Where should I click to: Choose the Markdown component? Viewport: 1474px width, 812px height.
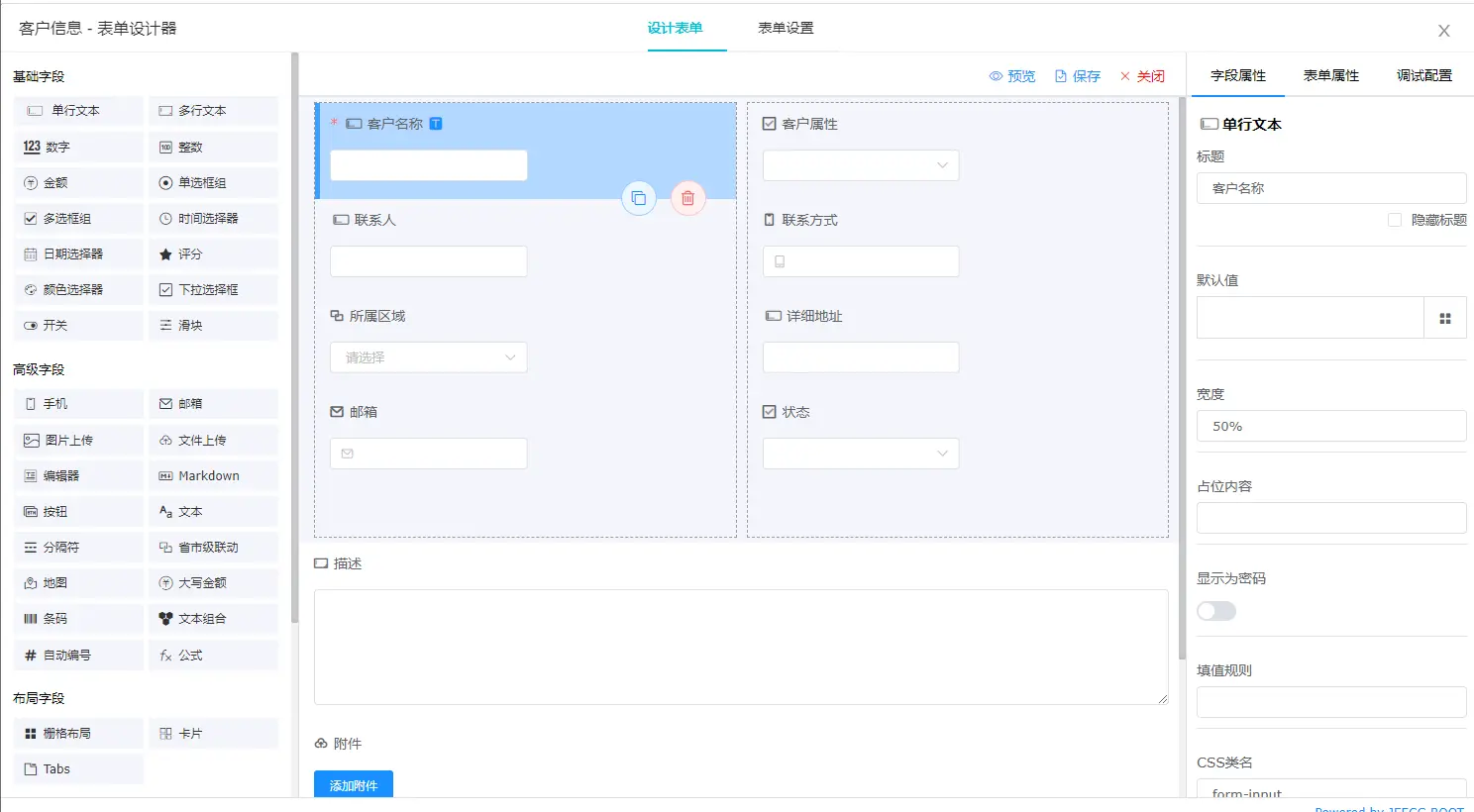214,475
